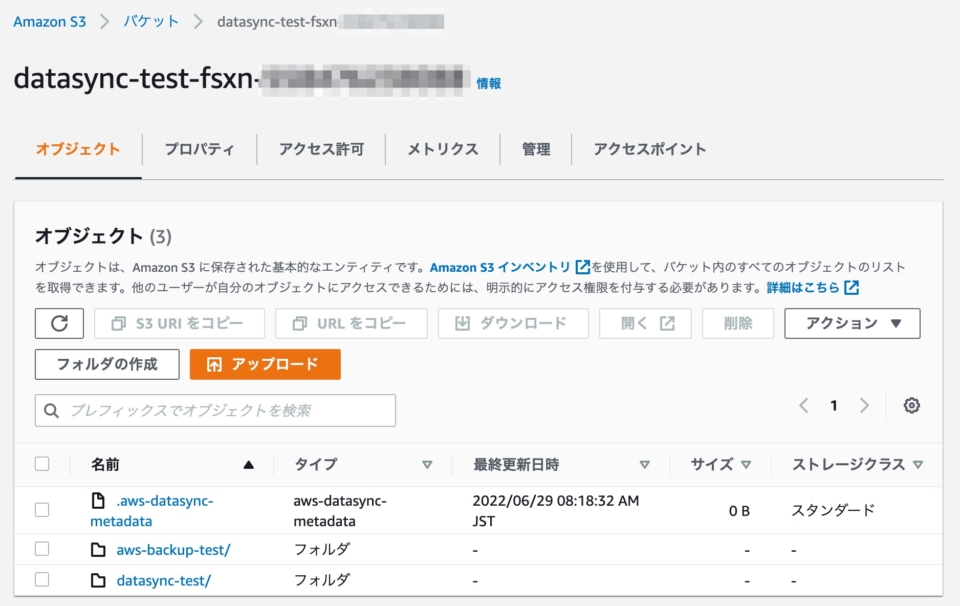Click the URL をコピー copy icon
Screen dimensions: 960x606
(298, 323)
